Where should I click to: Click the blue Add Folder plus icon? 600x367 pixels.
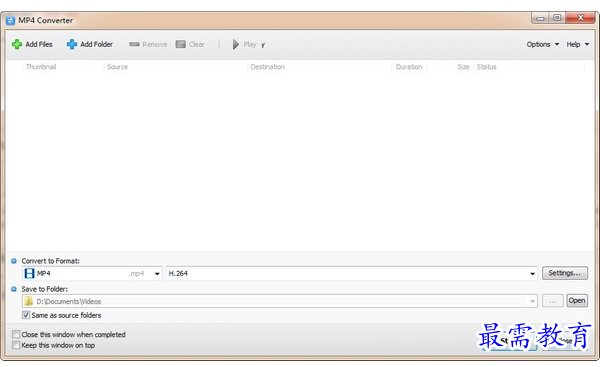click(72, 44)
